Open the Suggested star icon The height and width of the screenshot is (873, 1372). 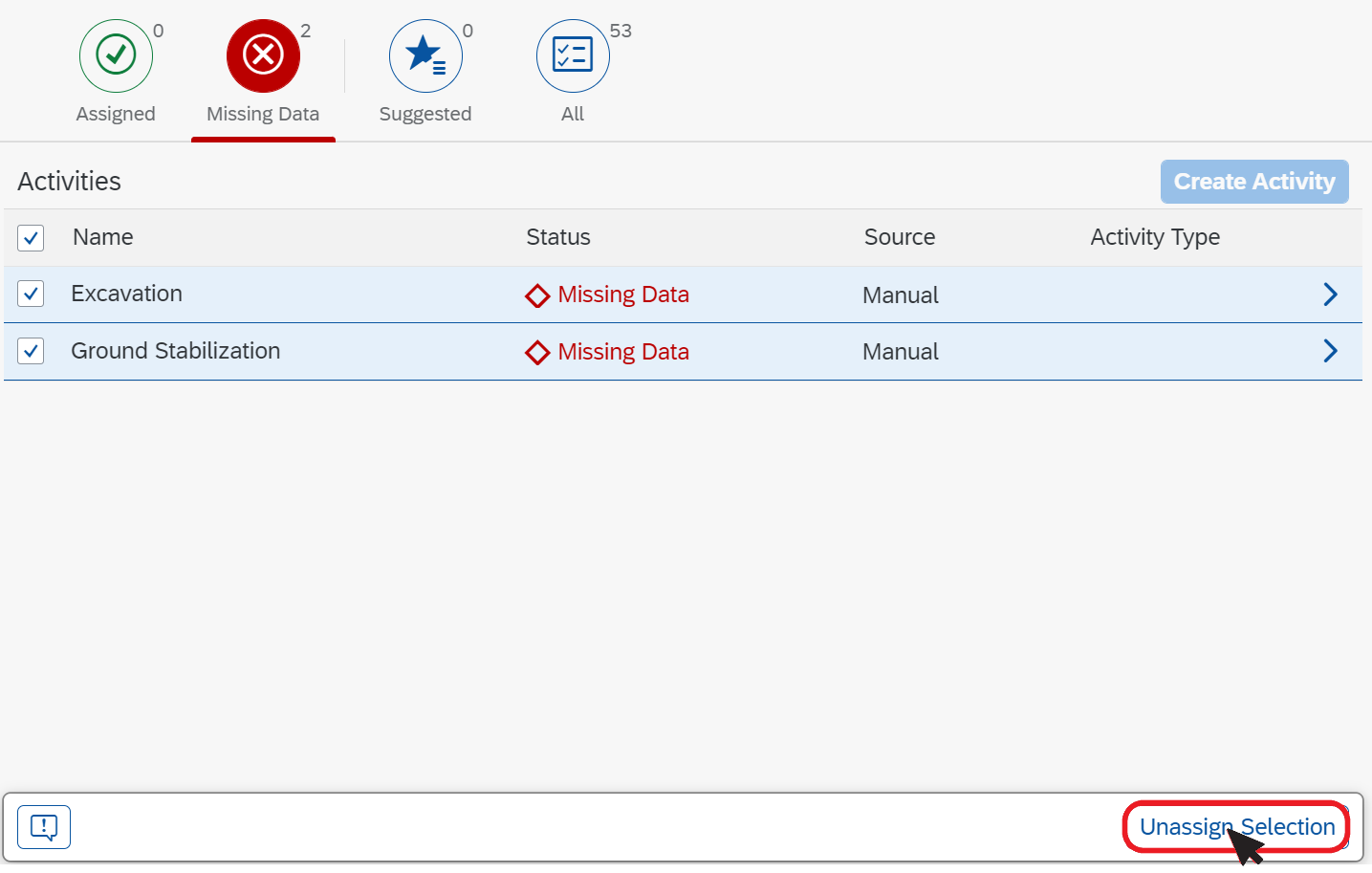point(425,55)
